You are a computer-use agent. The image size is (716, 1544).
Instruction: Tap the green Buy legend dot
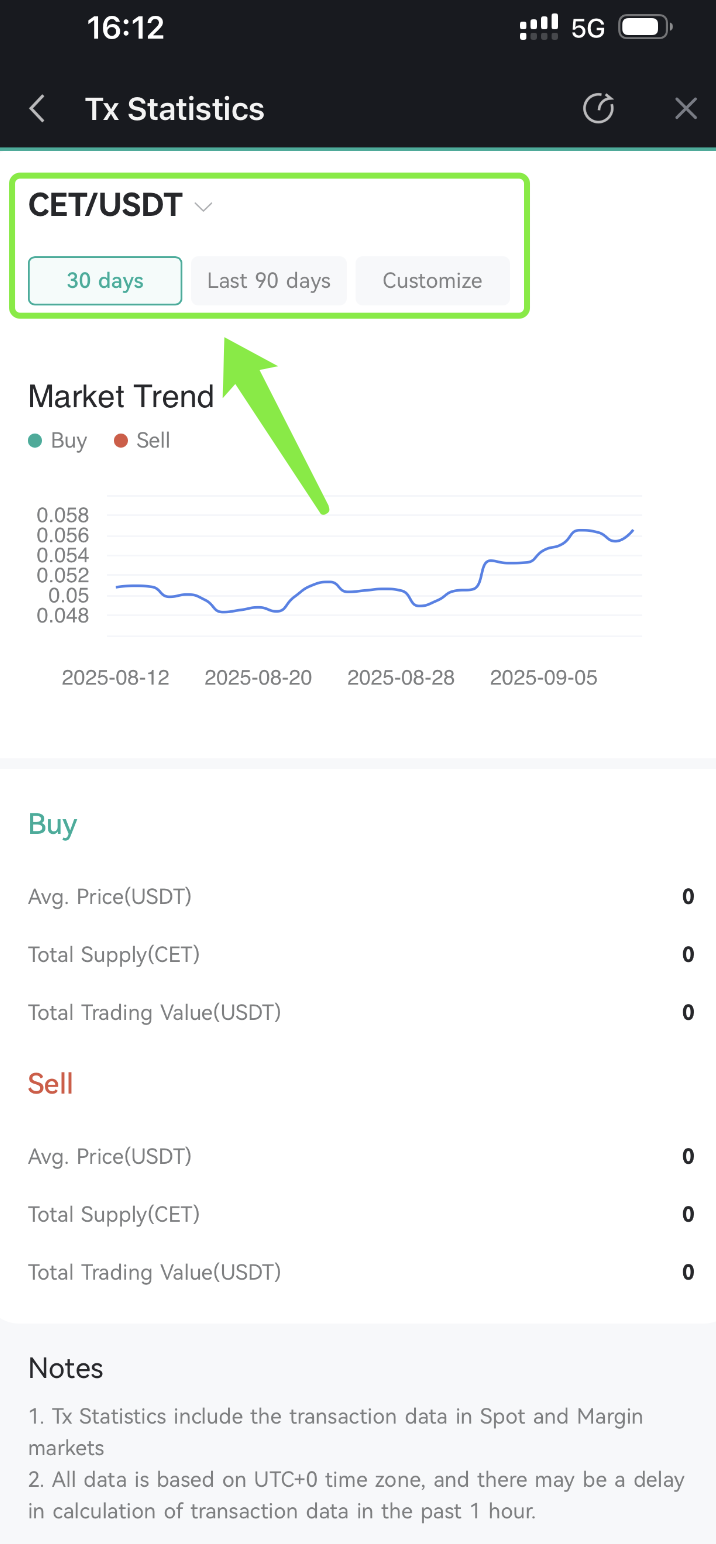click(35, 440)
